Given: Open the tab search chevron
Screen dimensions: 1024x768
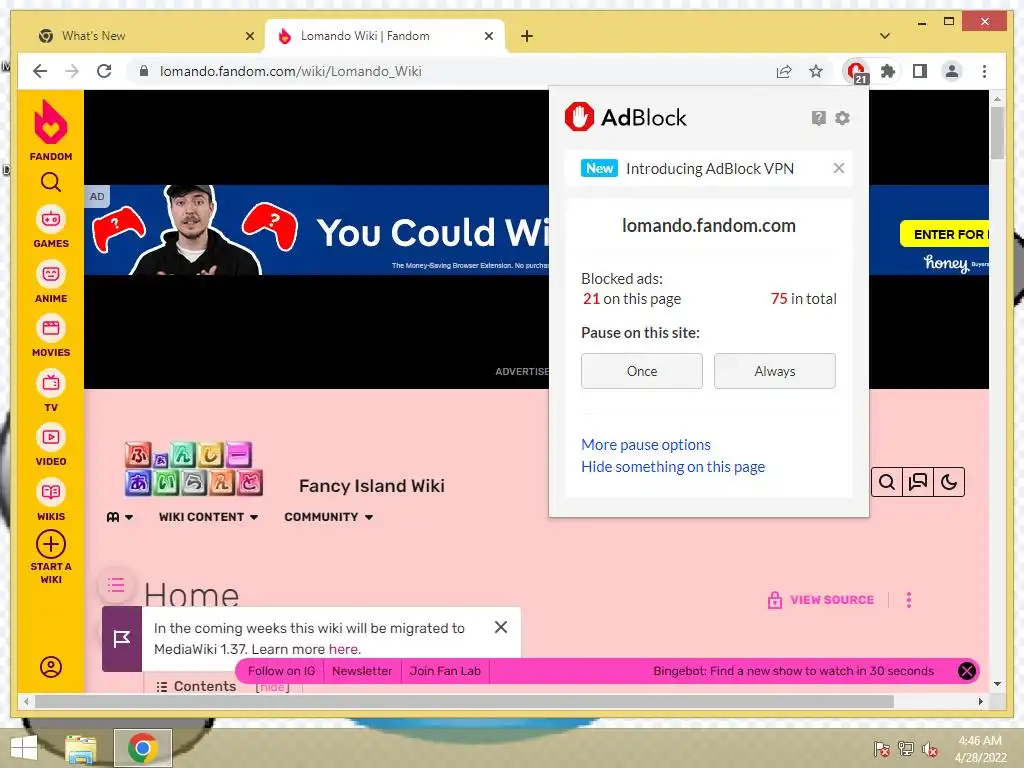Looking at the screenshot, I should [885, 36].
